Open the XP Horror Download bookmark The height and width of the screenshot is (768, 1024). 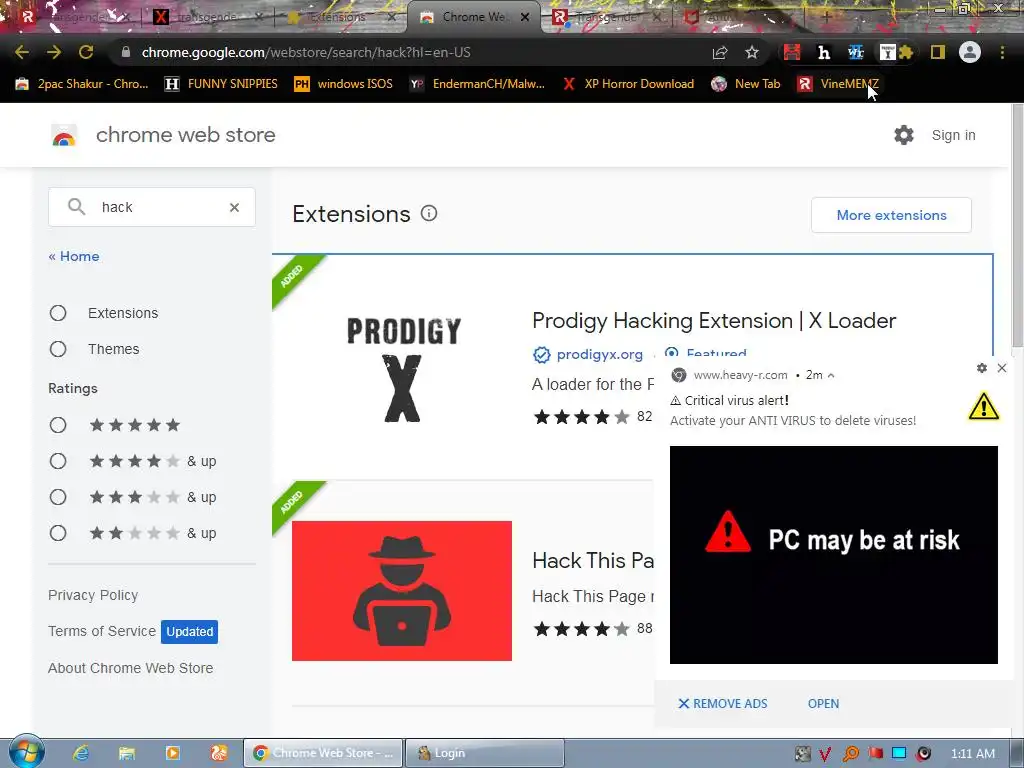coord(628,84)
